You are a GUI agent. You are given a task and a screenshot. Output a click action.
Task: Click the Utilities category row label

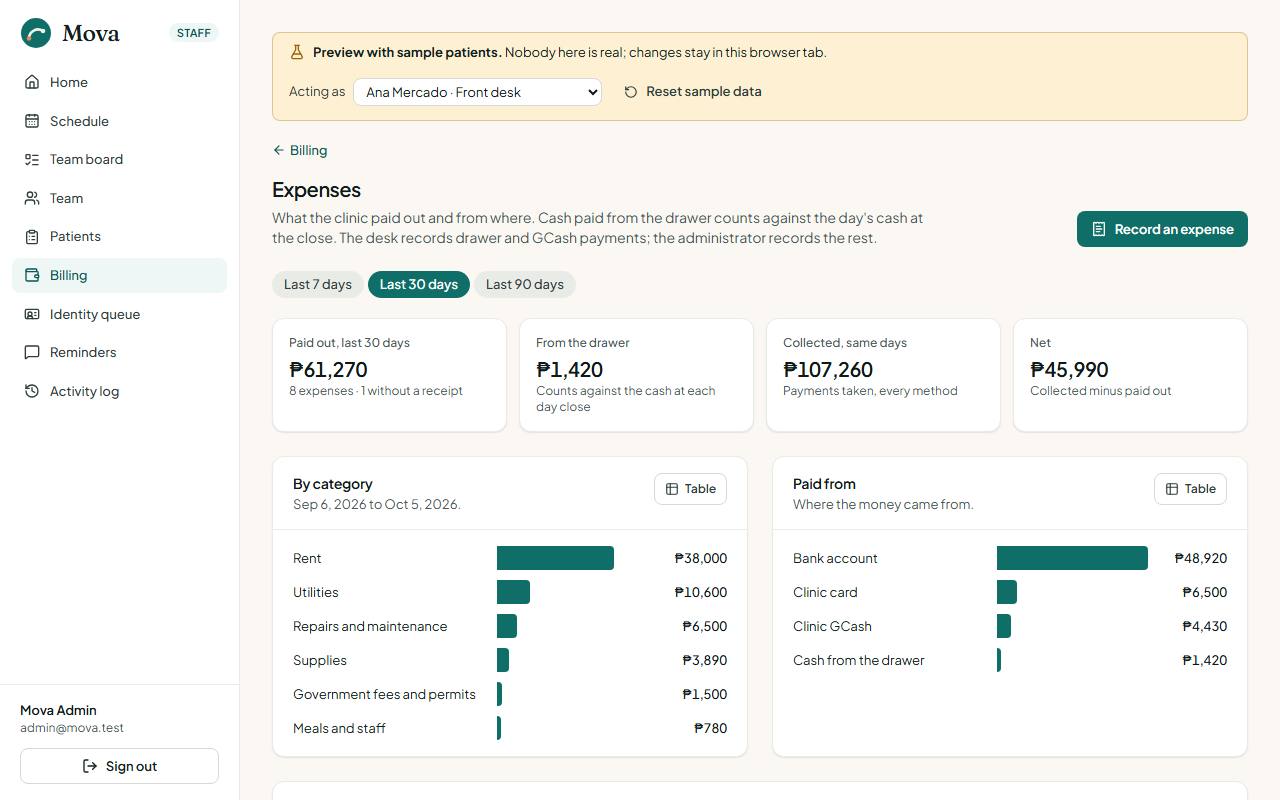pos(316,592)
